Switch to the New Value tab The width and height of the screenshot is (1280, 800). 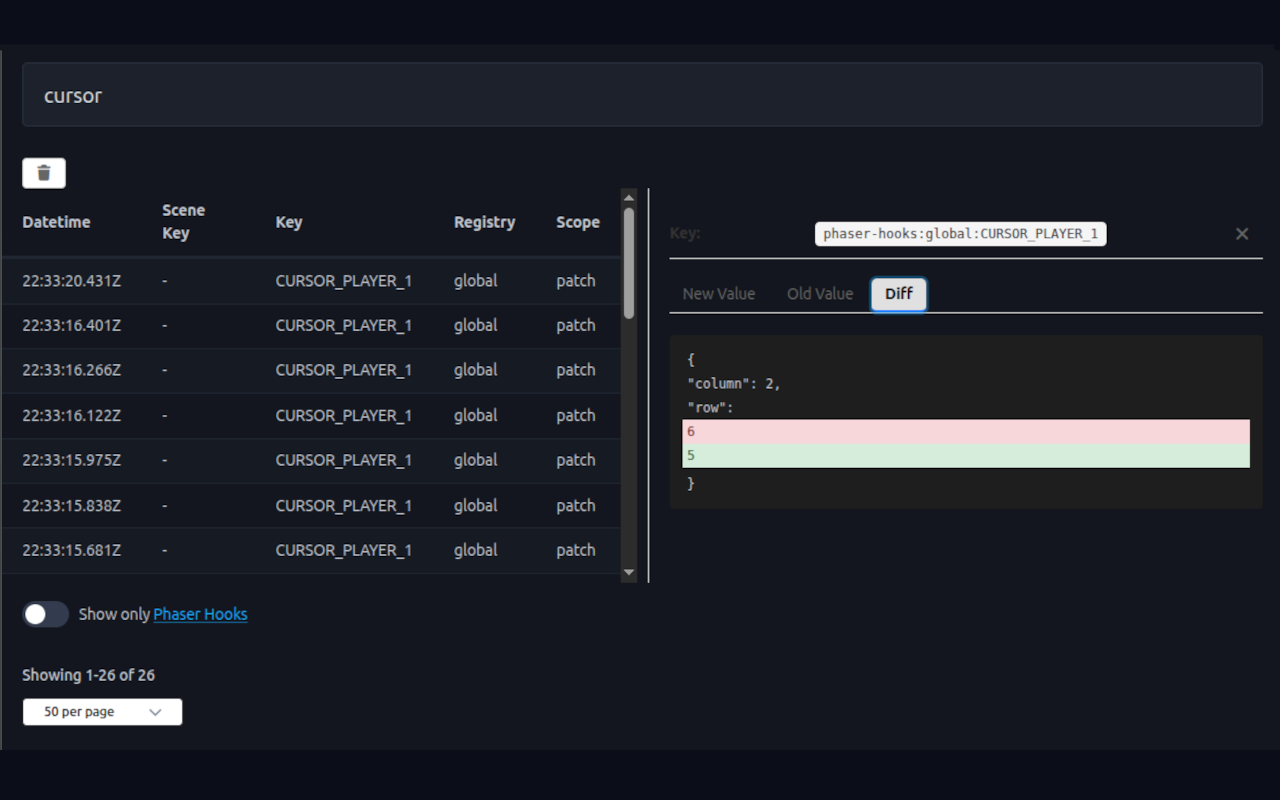pos(719,294)
